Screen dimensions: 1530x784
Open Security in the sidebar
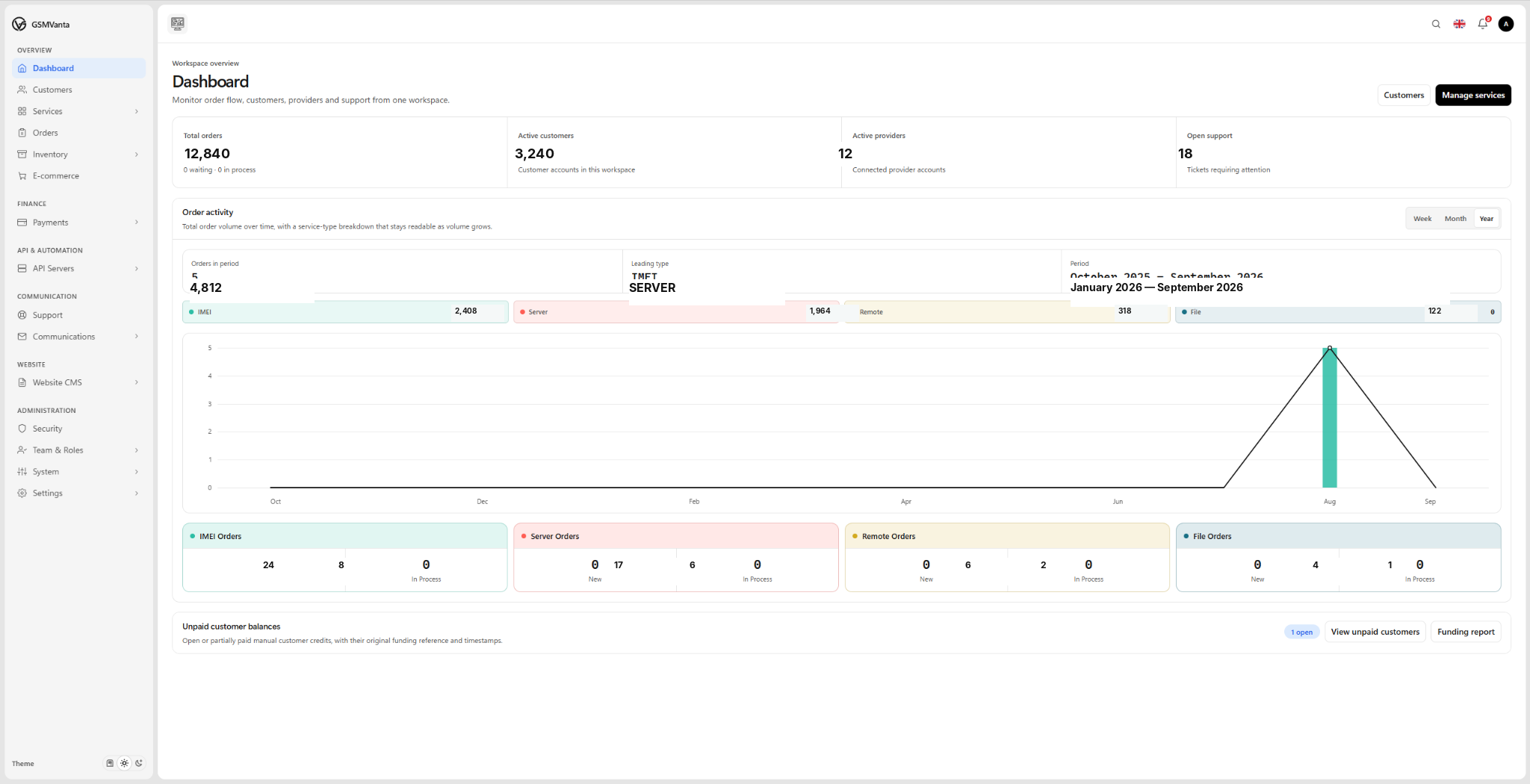click(78, 429)
